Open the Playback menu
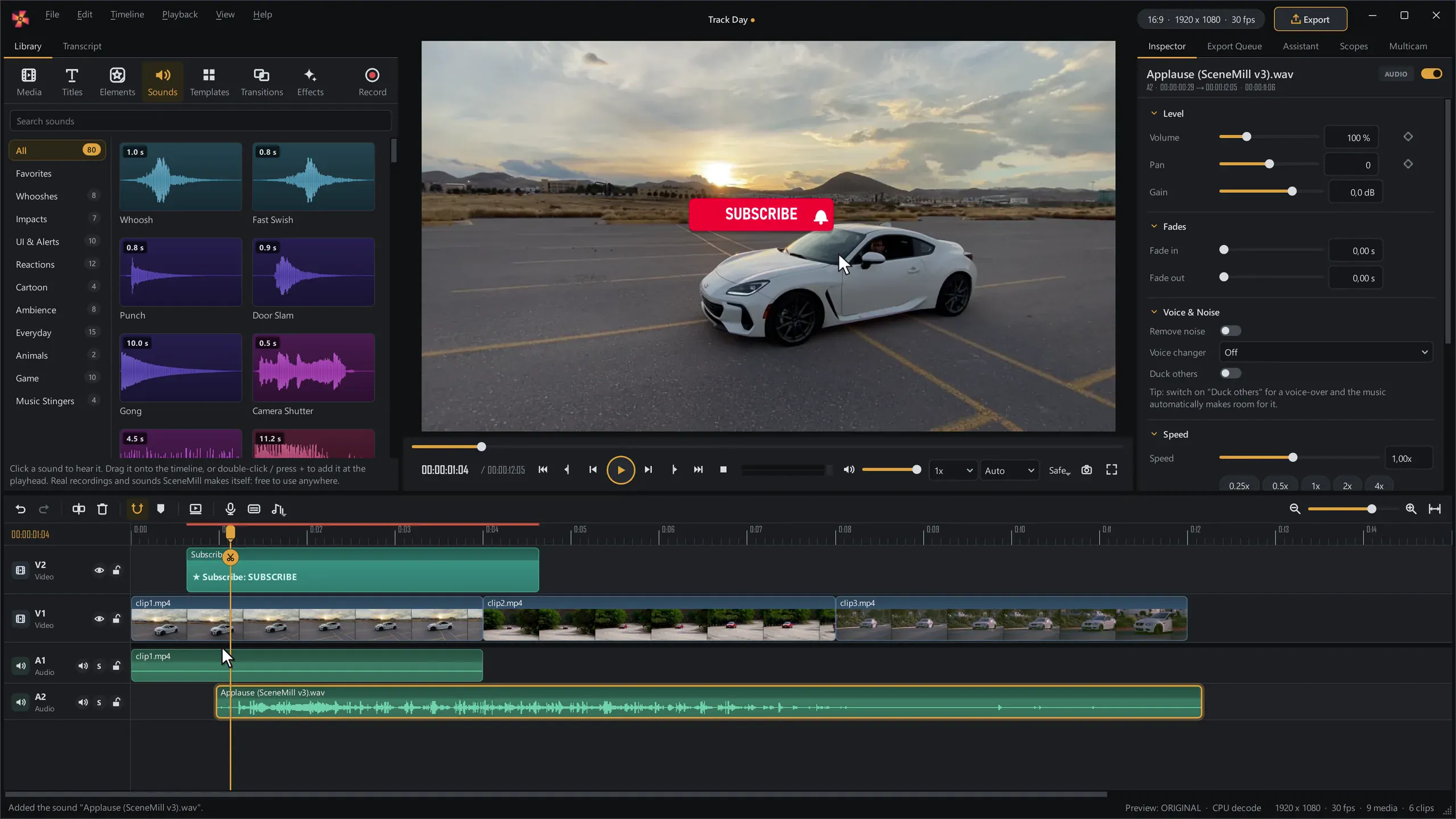The height and width of the screenshot is (819, 1456). (x=180, y=14)
